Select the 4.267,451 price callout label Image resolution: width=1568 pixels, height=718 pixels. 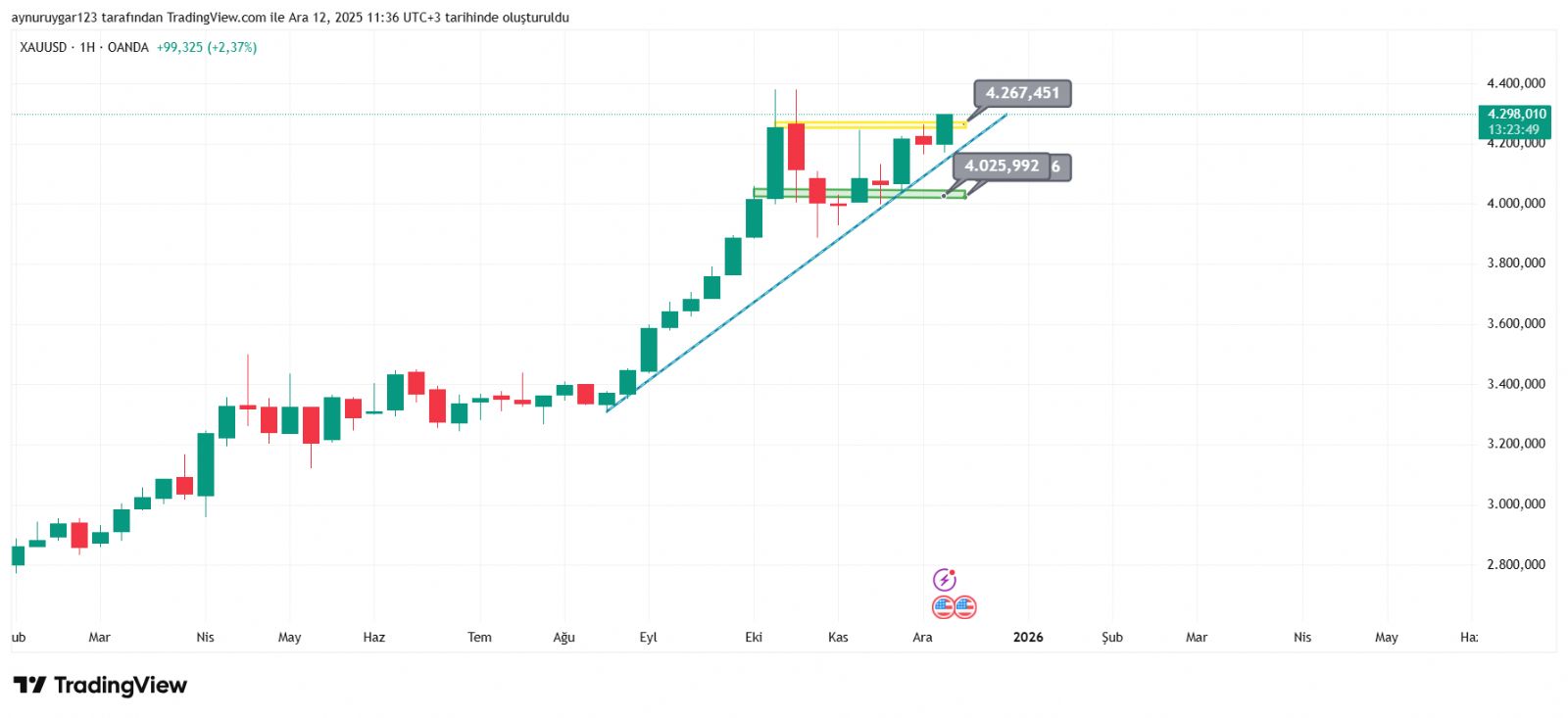pos(1022,93)
